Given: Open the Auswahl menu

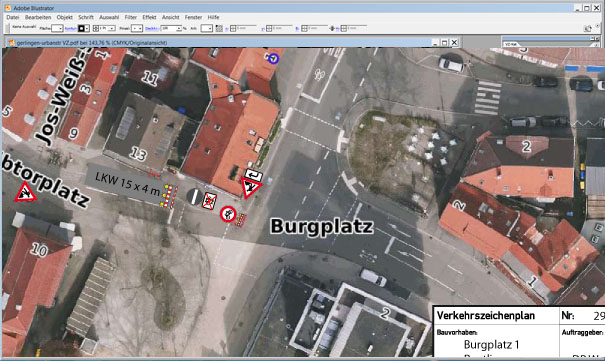Looking at the screenshot, I should 109,17.
